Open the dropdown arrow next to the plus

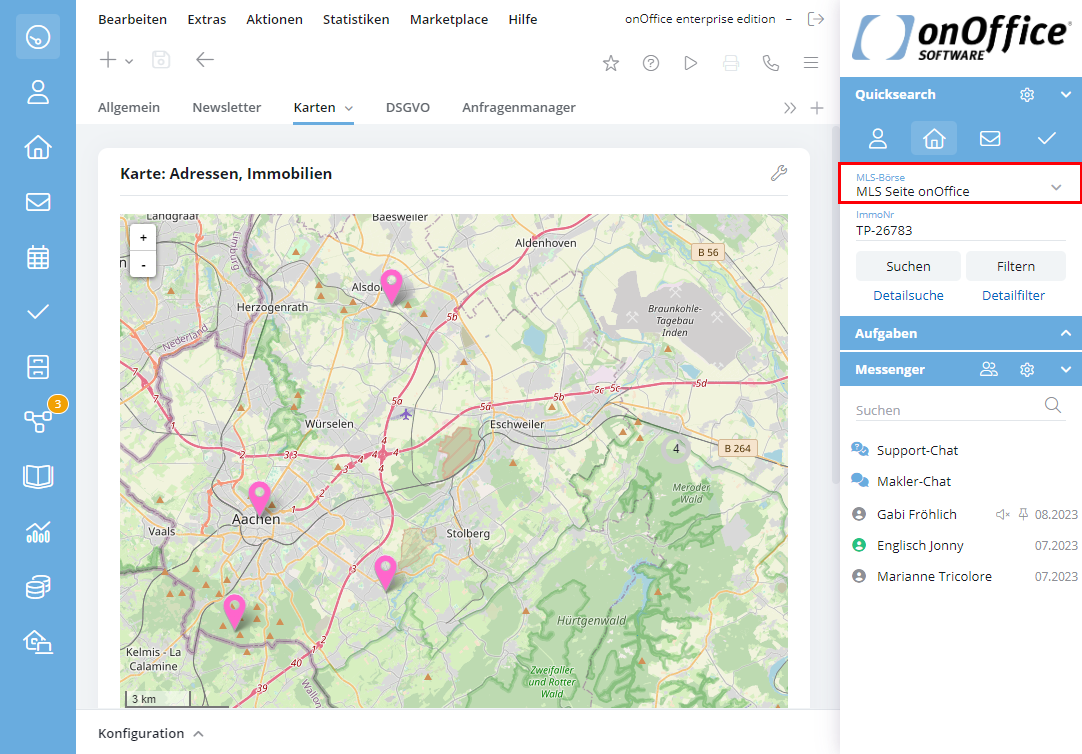point(129,61)
